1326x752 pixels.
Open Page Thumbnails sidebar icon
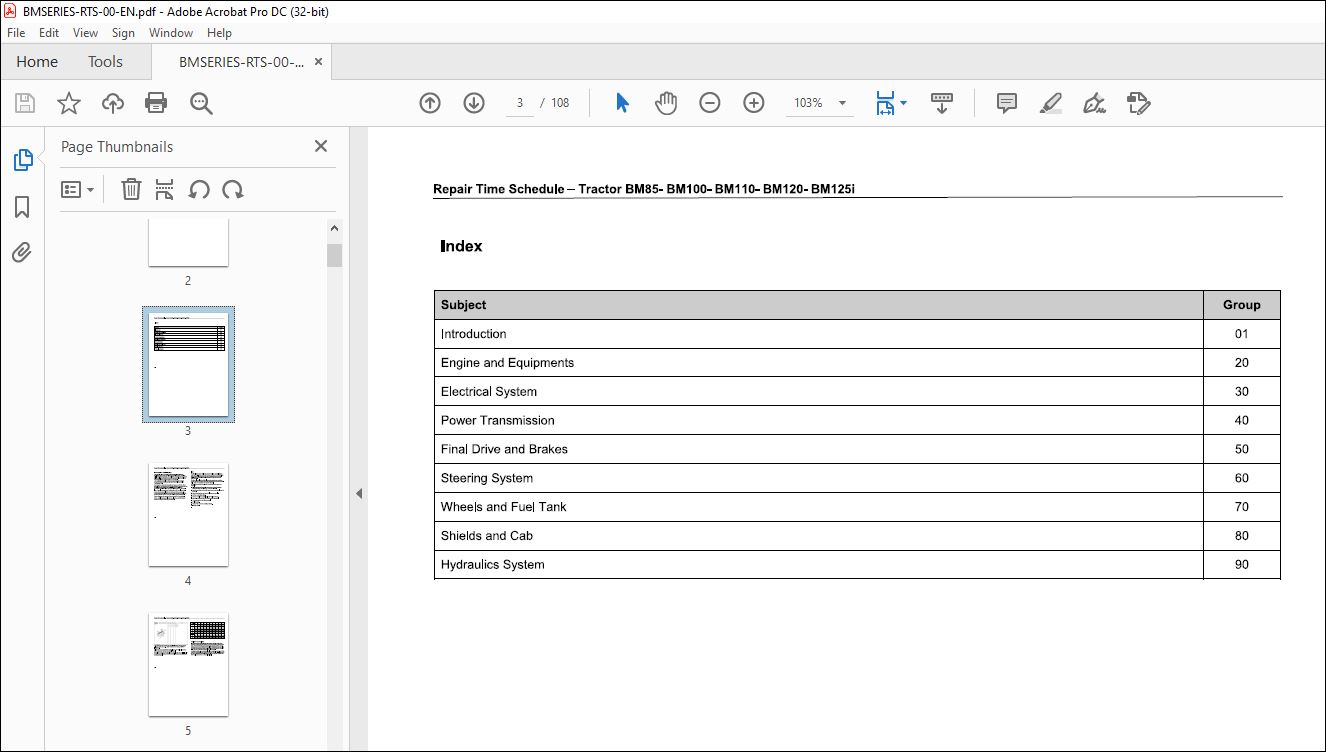tap(22, 160)
